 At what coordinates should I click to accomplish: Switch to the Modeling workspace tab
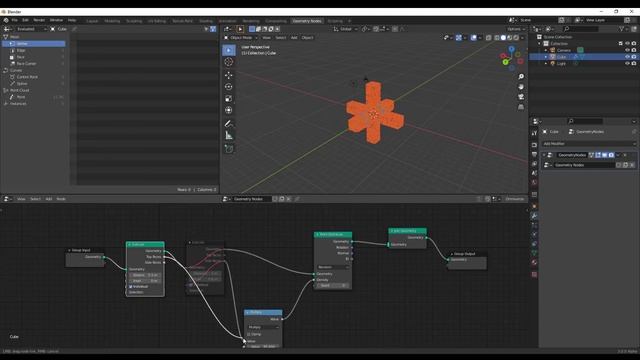pyautogui.click(x=112, y=21)
